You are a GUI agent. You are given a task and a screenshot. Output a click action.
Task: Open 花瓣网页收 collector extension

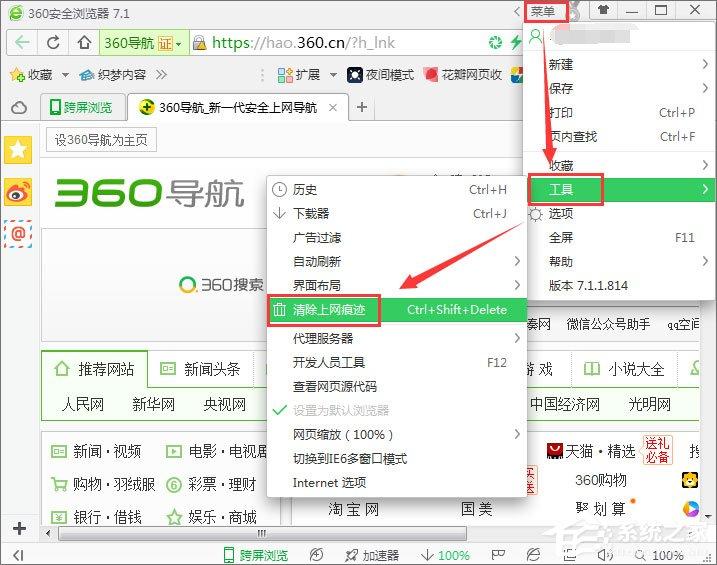463,75
